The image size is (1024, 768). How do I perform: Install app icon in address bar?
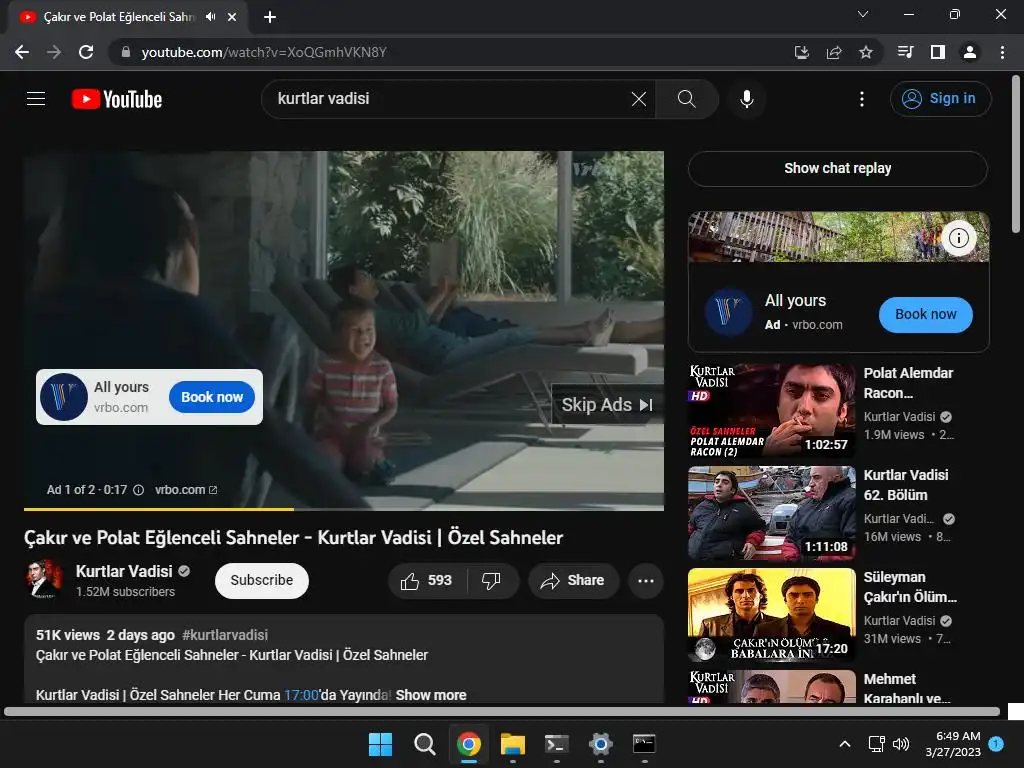(x=802, y=52)
